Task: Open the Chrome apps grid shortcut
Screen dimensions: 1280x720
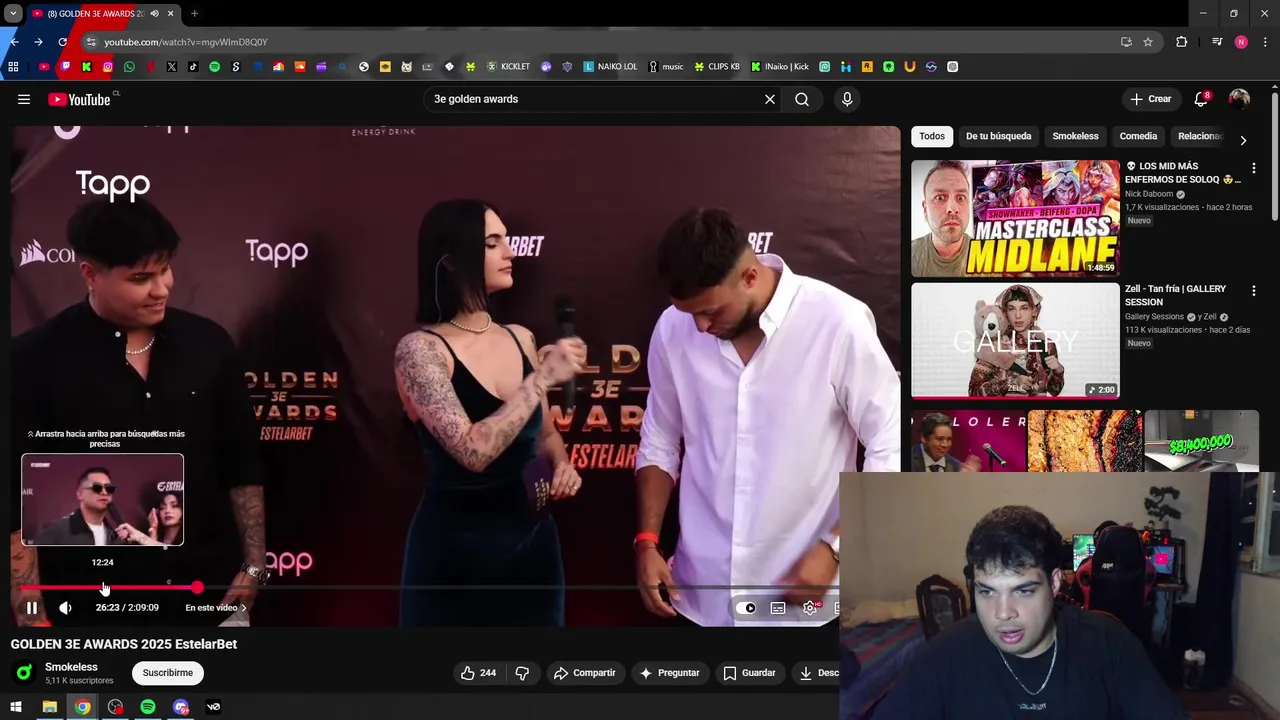Action: point(13,67)
